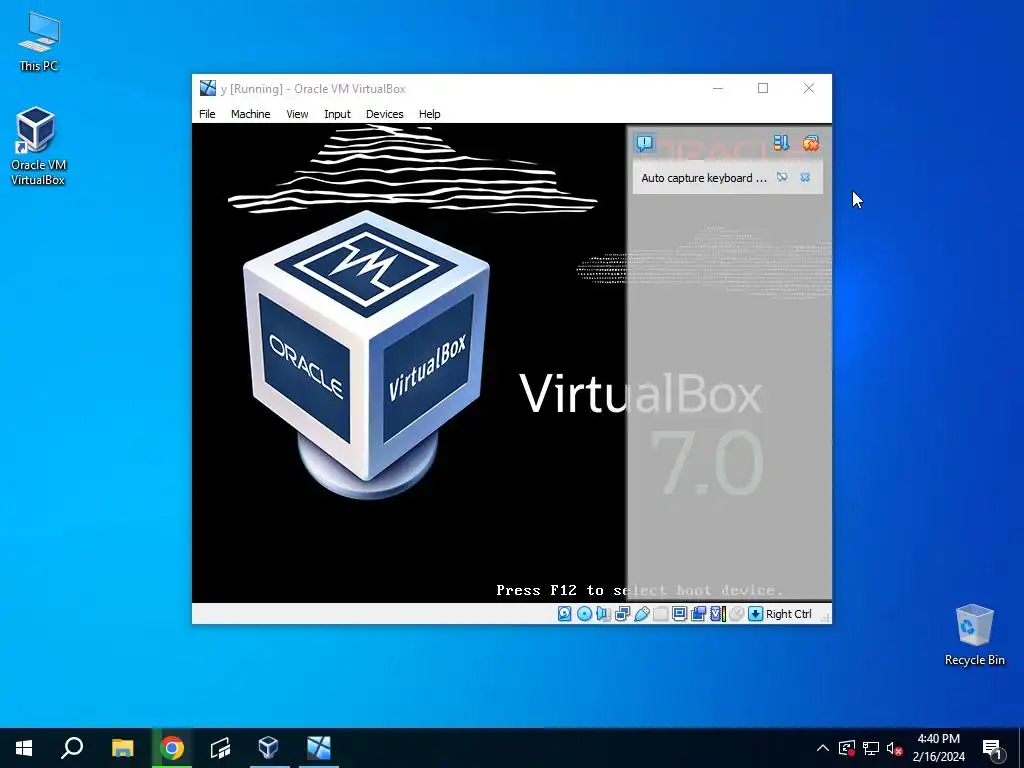Open the Help menu

point(429,114)
